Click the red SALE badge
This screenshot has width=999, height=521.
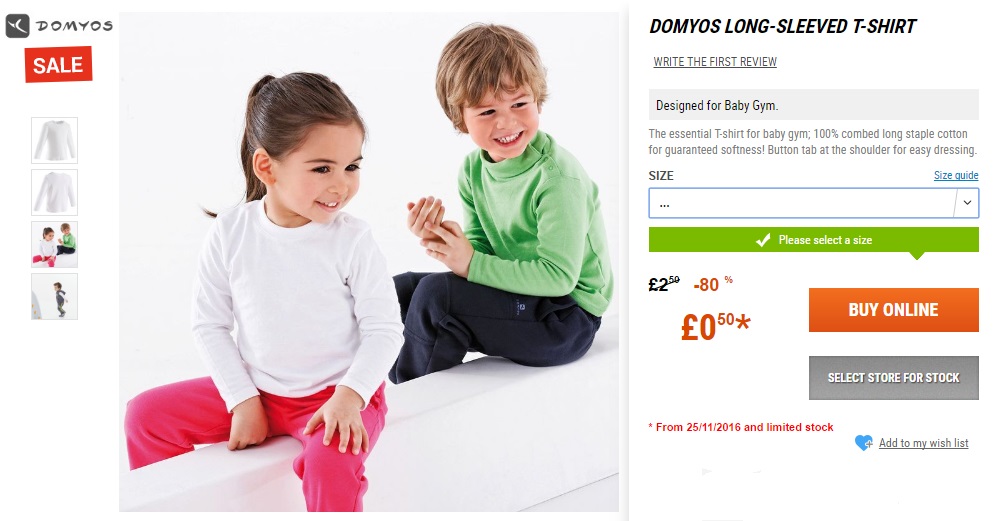pyautogui.click(x=59, y=64)
